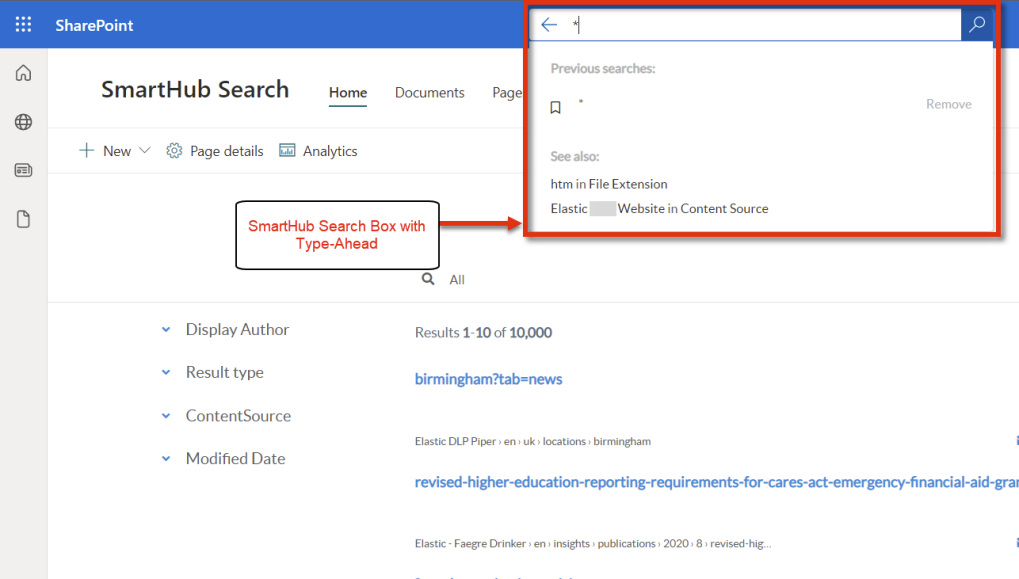
Task: Click the Home icon in left rail
Action: (23, 73)
